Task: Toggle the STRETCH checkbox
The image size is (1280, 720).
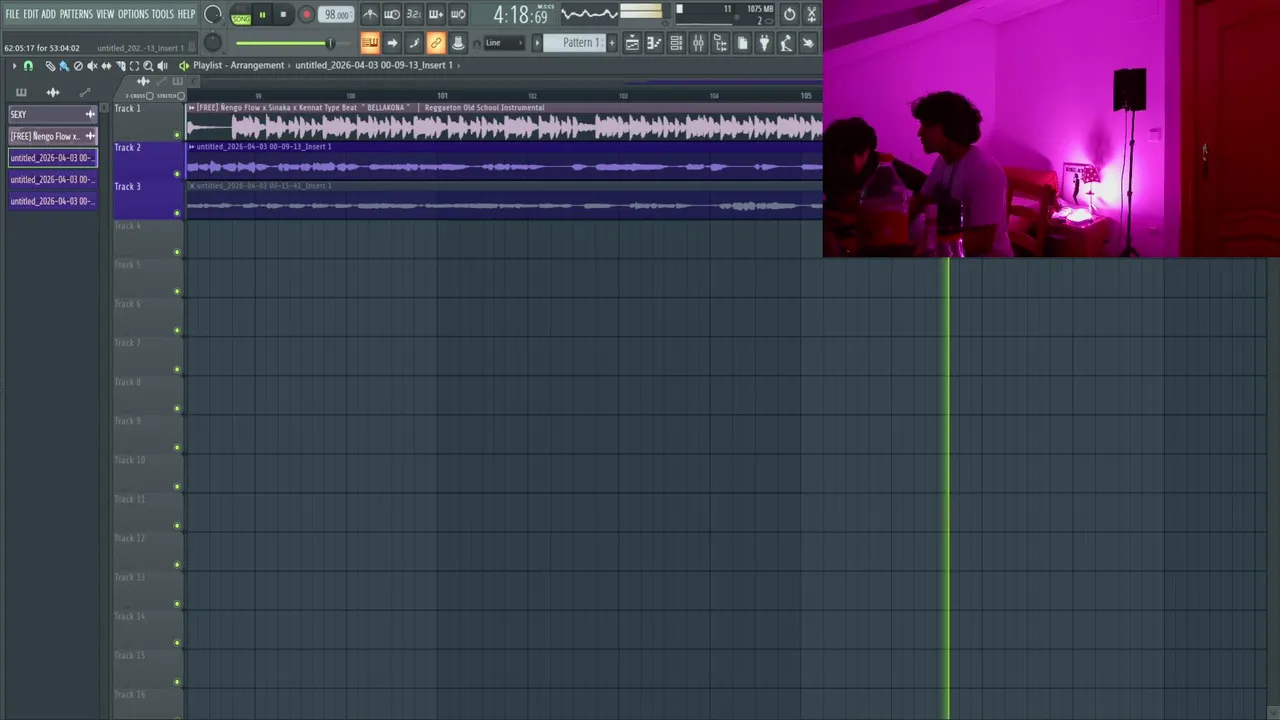Action: pos(181,96)
